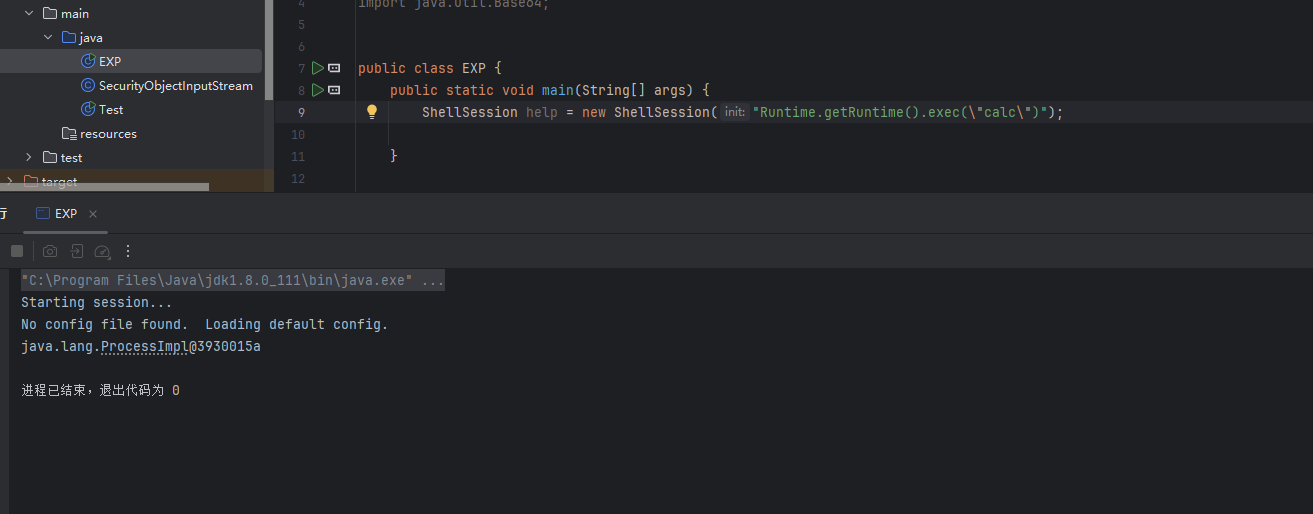Viewport: 1313px width, 514px height.
Task: Expand the test folder
Action: tap(28, 158)
